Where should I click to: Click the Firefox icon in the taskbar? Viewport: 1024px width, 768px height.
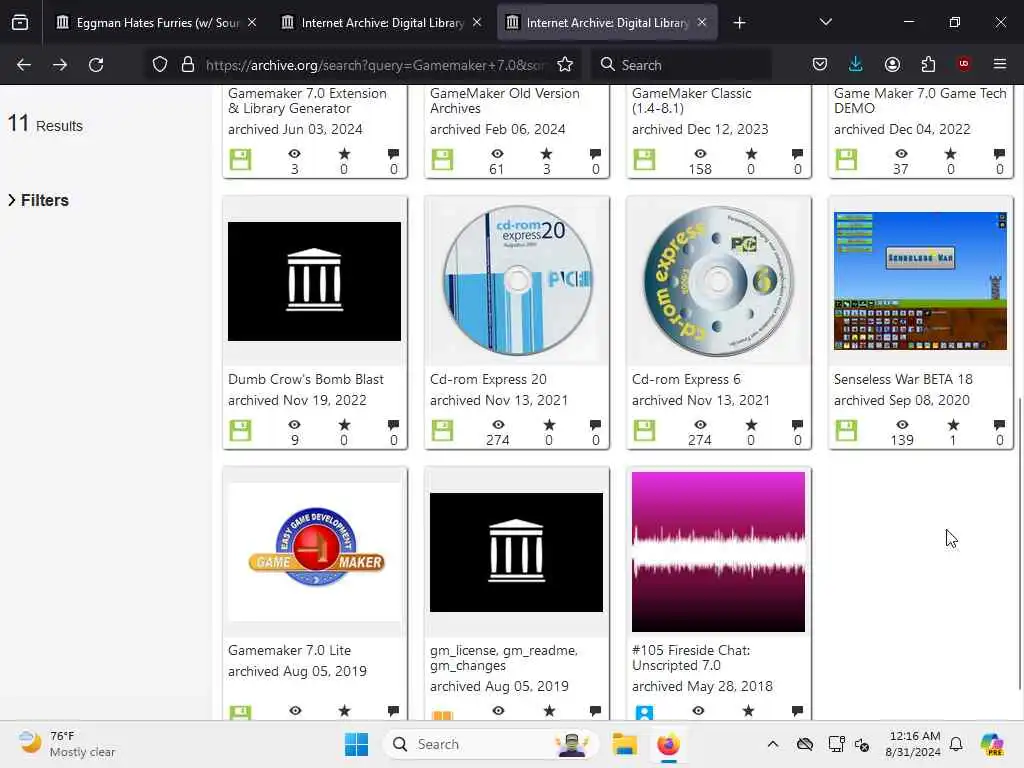pyautogui.click(x=668, y=744)
